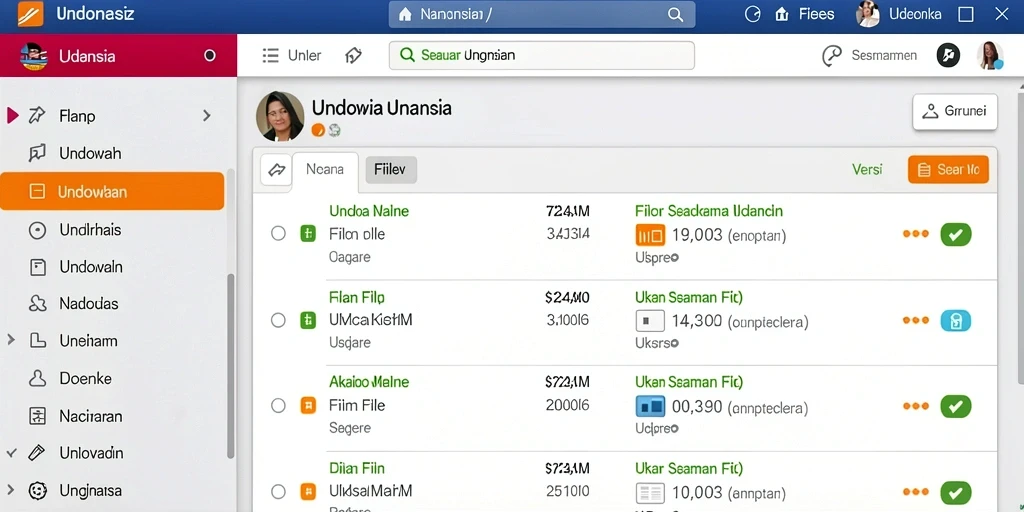Click the Grrunei button

tap(955, 112)
